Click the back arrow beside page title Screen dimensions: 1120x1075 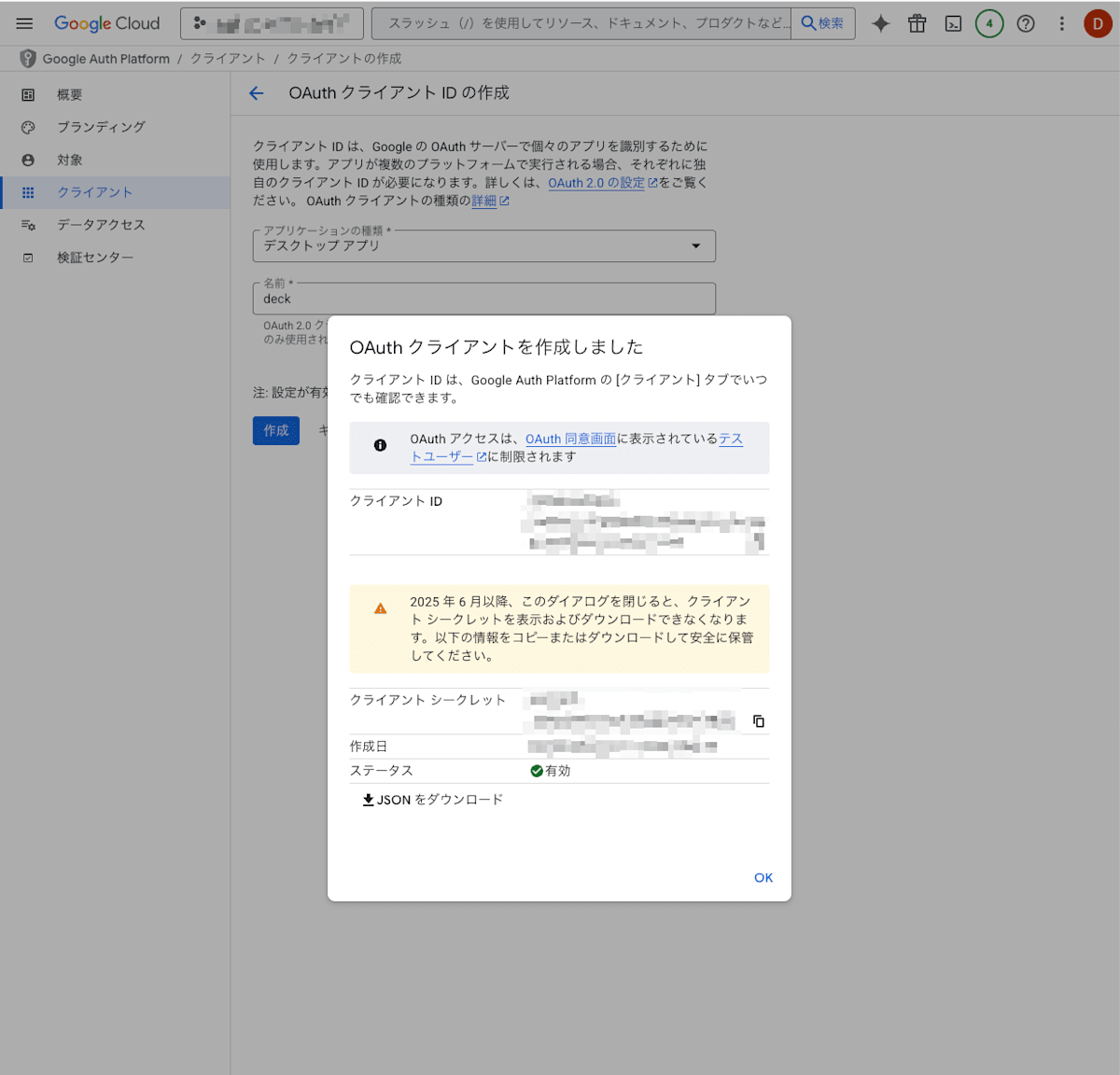pos(257,92)
